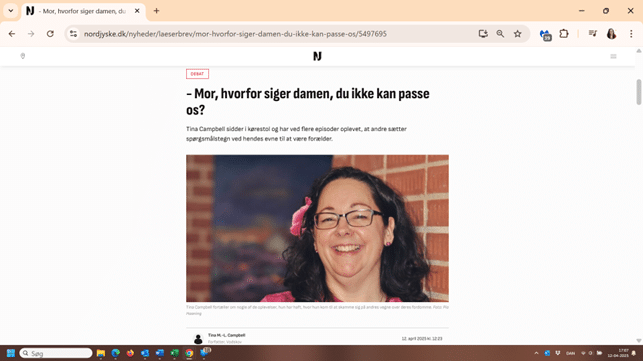The height and width of the screenshot is (361, 643).
Task: Click the scrollbar up arrow
Action: tap(638, 51)
